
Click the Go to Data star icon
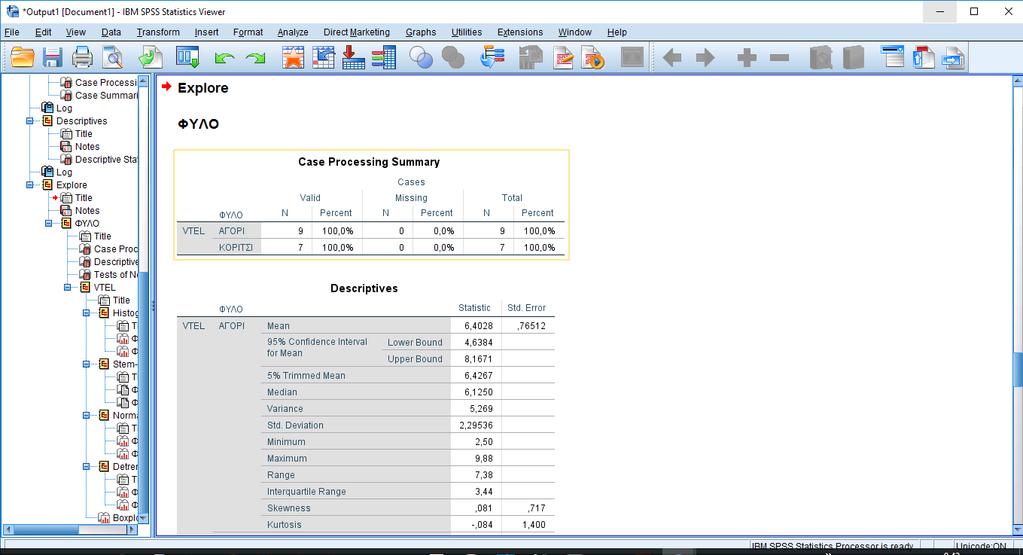coord(293,57)
